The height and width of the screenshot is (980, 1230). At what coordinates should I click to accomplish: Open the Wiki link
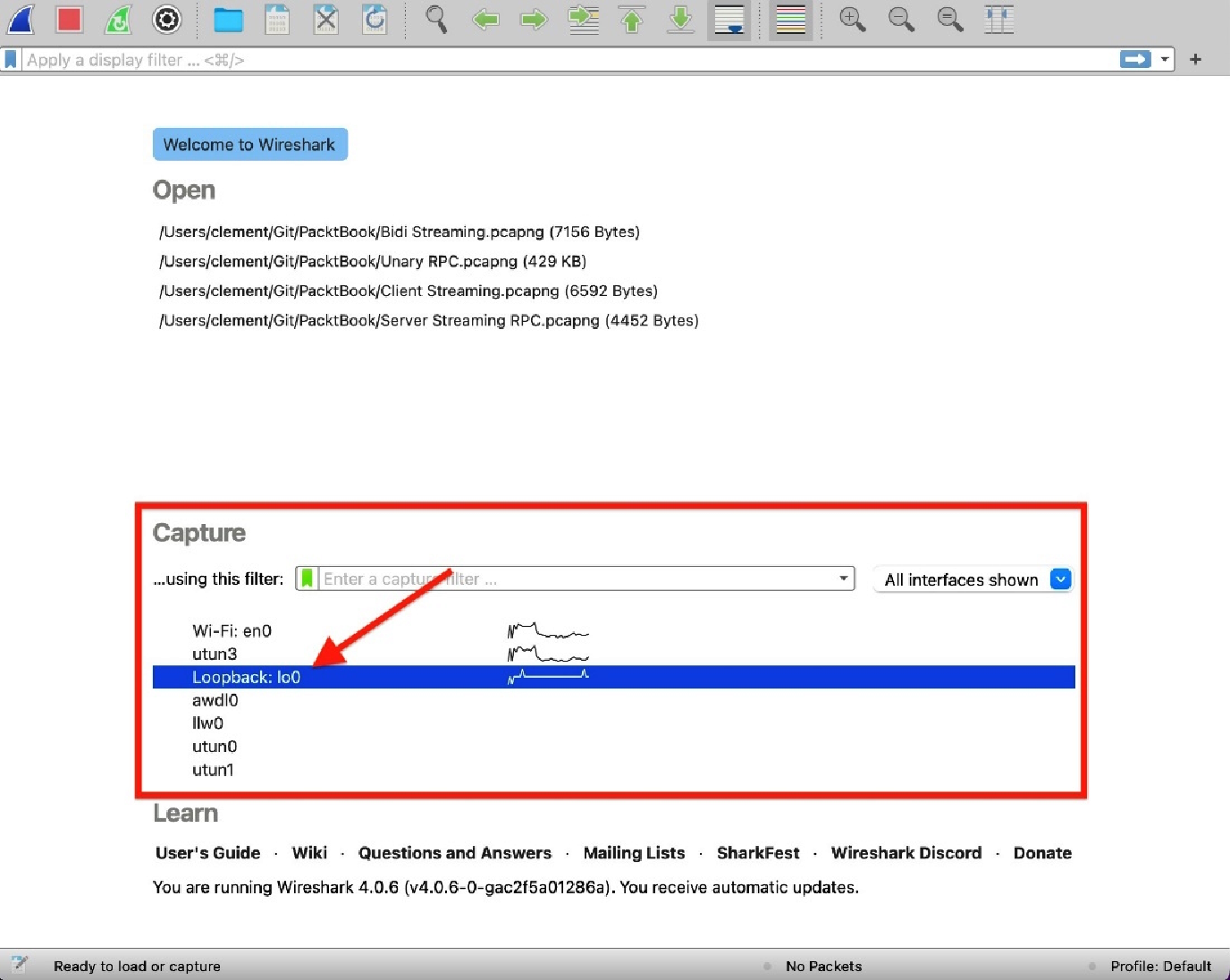point(309,853)
